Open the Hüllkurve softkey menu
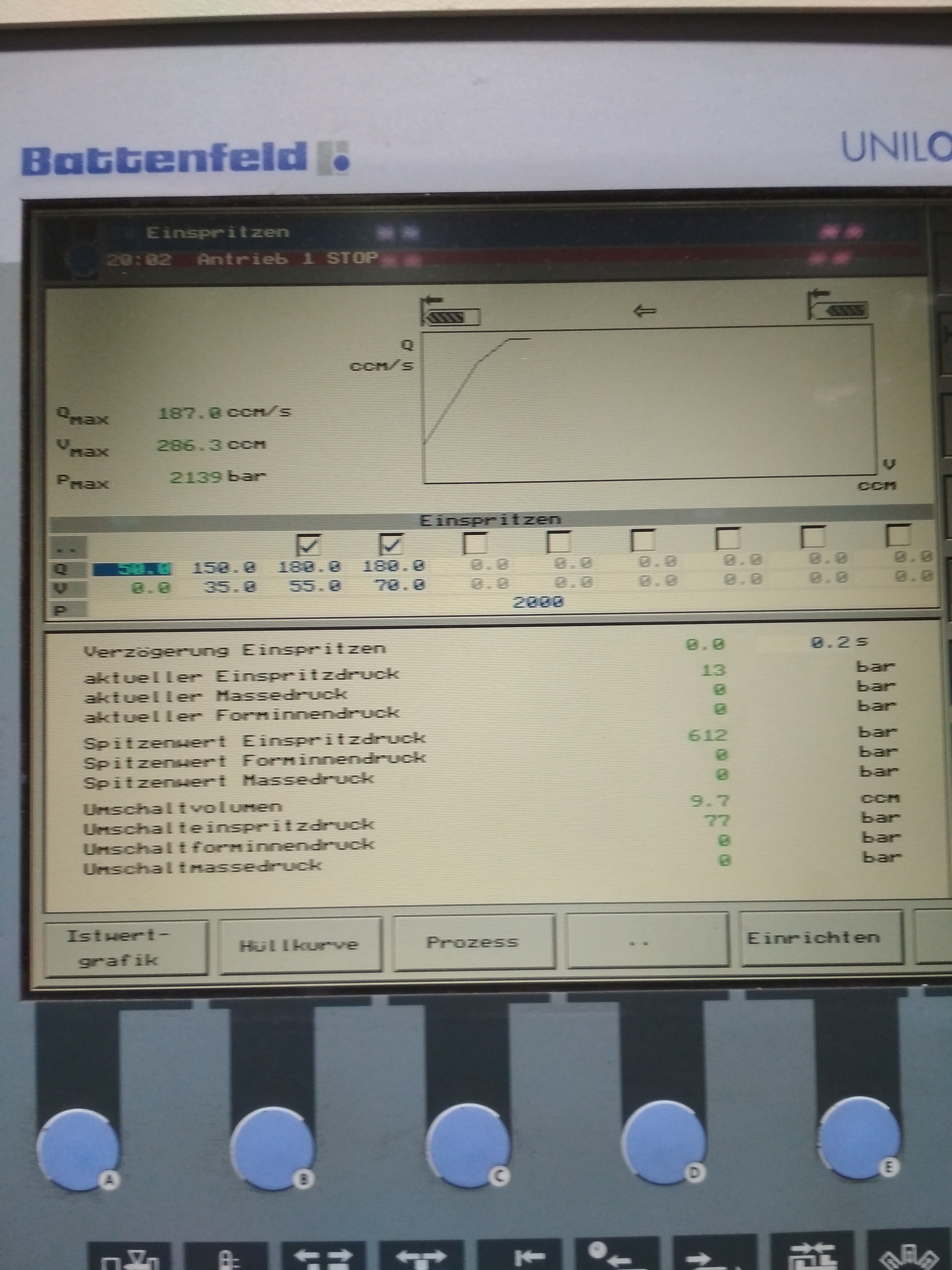 [x=300, y=945]
